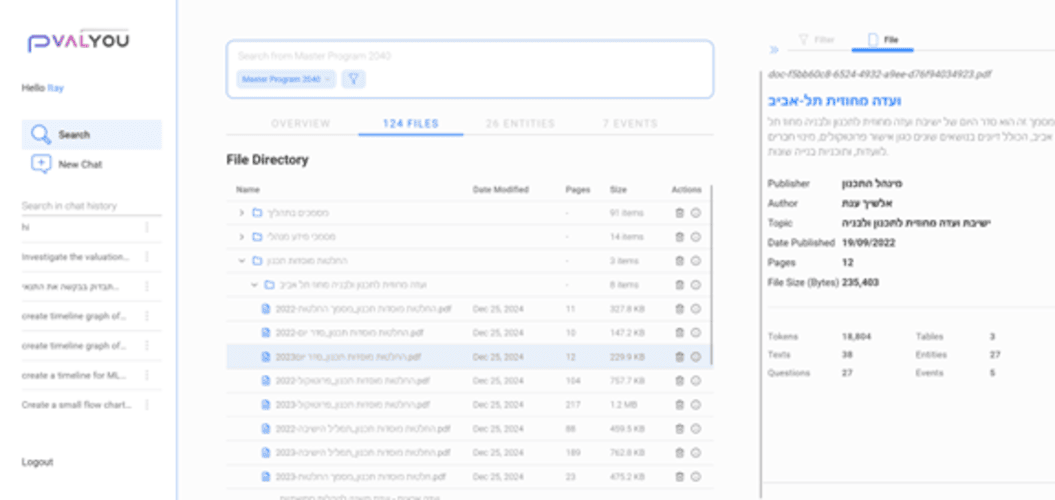Screen dimensions: 1055x500
Task: Open circle action icon for 14 items folder
Action: pyautogui.click(x=695, y=237)
